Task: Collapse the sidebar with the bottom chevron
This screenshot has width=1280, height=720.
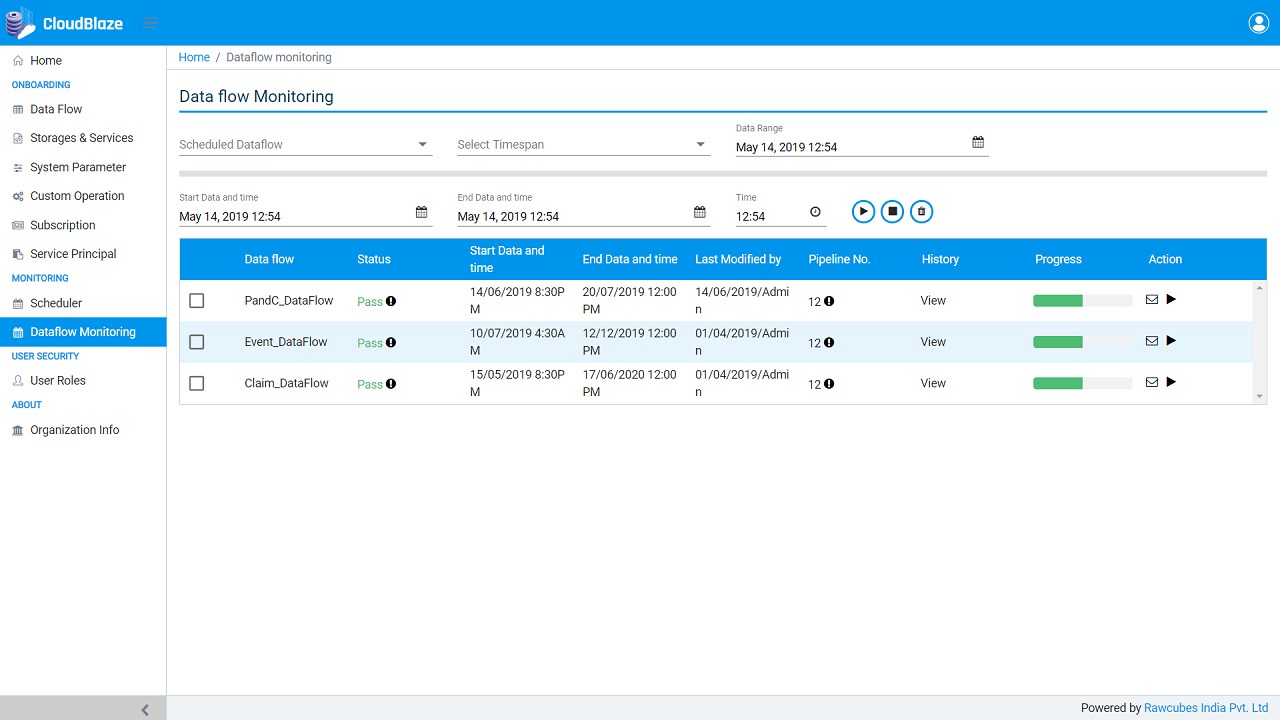Action: [x=145, y=709]
